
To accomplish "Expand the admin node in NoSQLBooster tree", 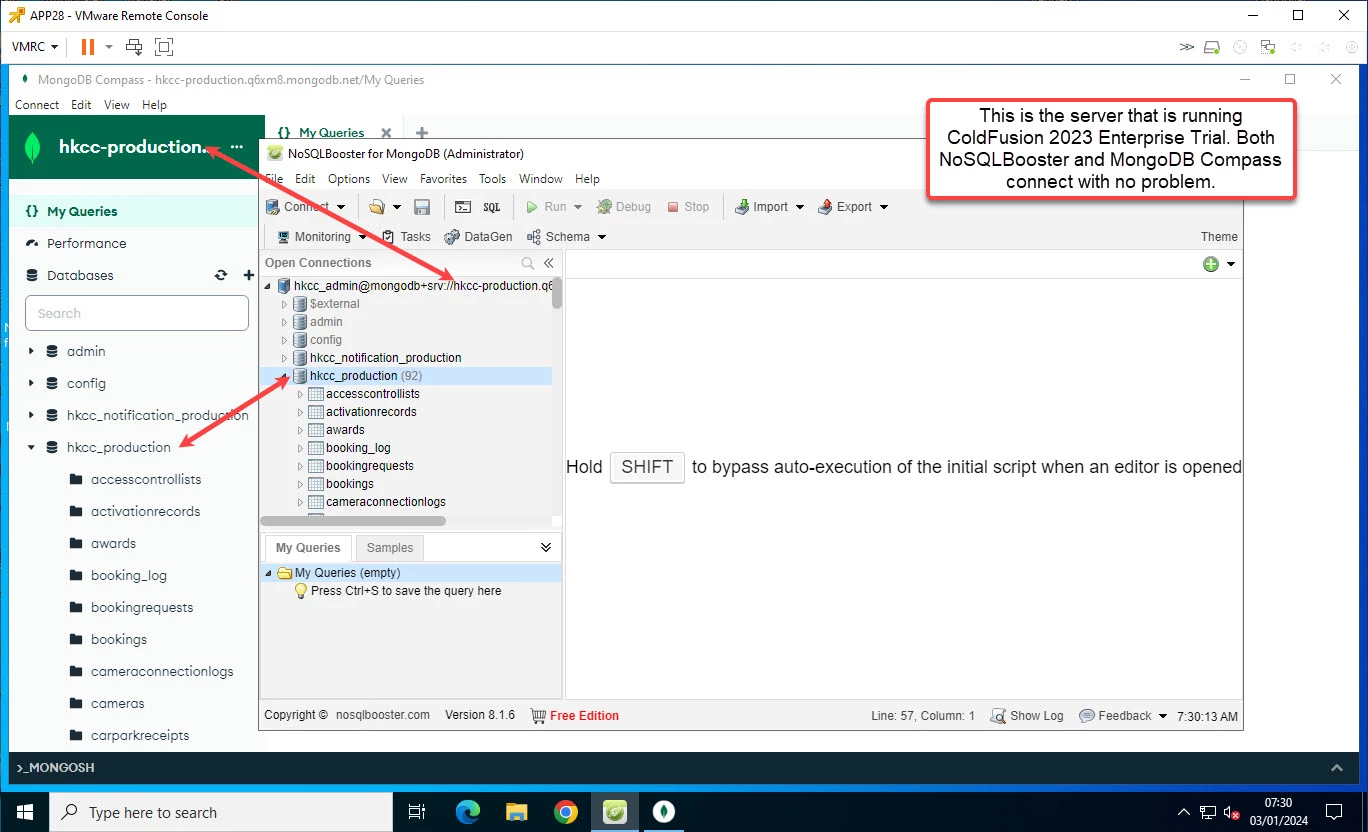I will tap(284, 322).
